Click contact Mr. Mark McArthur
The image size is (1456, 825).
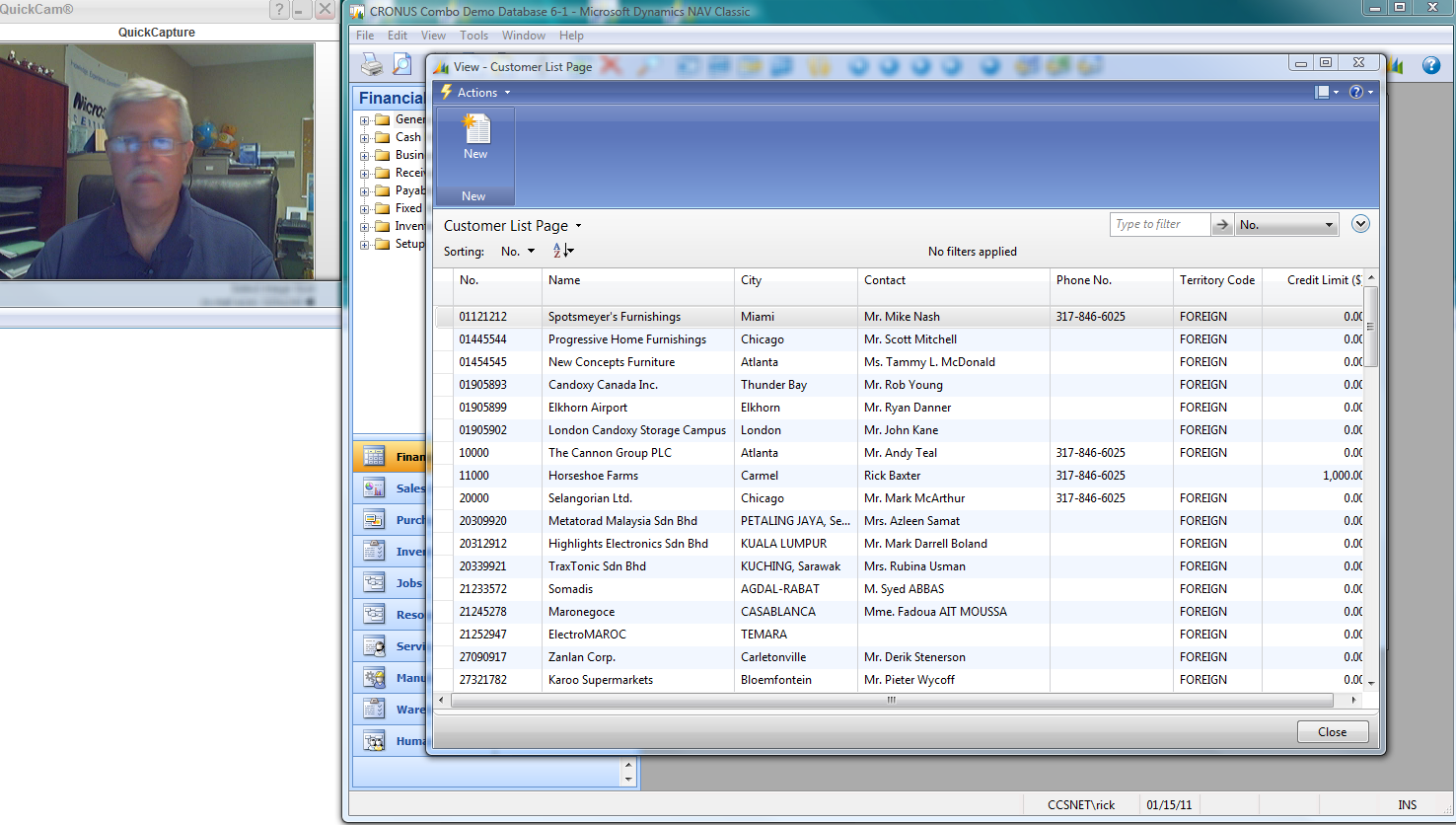[914, 498]
